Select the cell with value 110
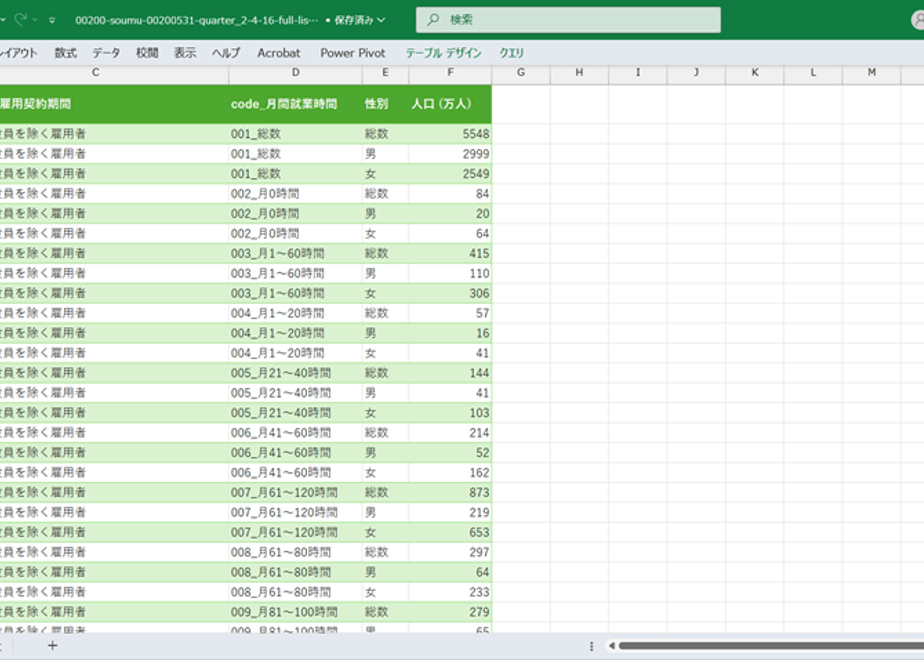Viewport: 924px width, 660px height. click(450, 273)
